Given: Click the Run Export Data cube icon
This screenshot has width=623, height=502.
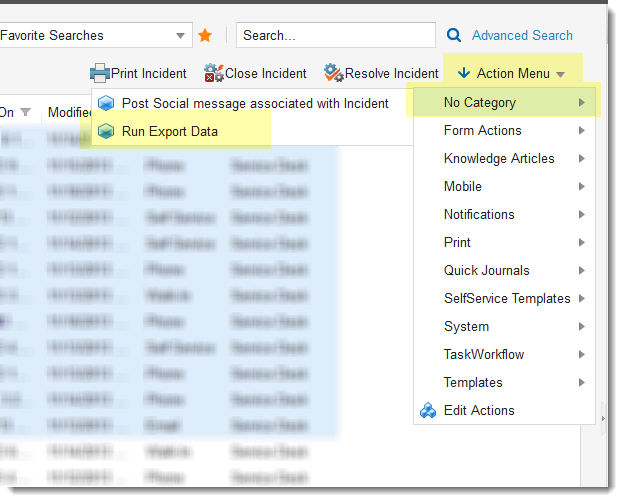Looking at the screenshot, I should tap(106, 131).
